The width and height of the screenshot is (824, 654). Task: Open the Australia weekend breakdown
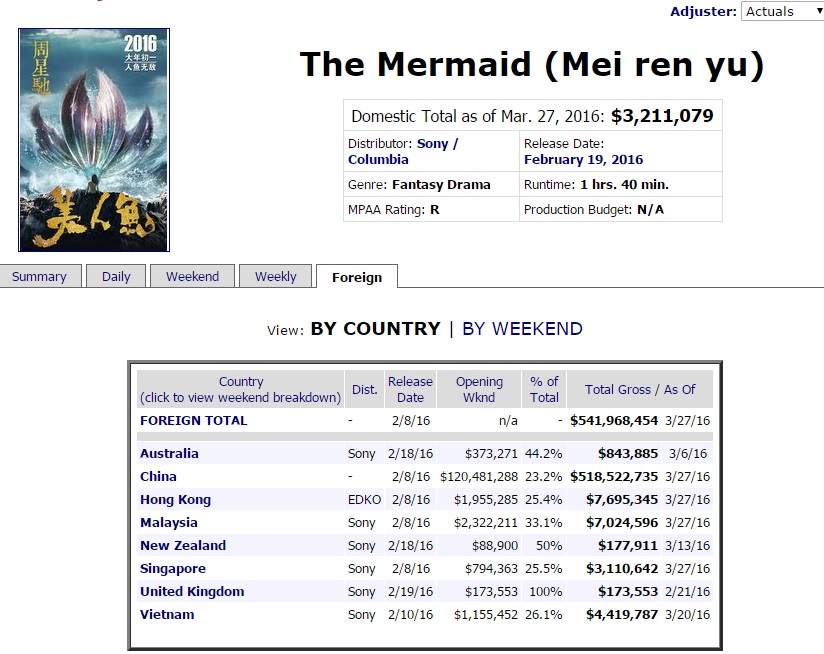tap(169, 453)
